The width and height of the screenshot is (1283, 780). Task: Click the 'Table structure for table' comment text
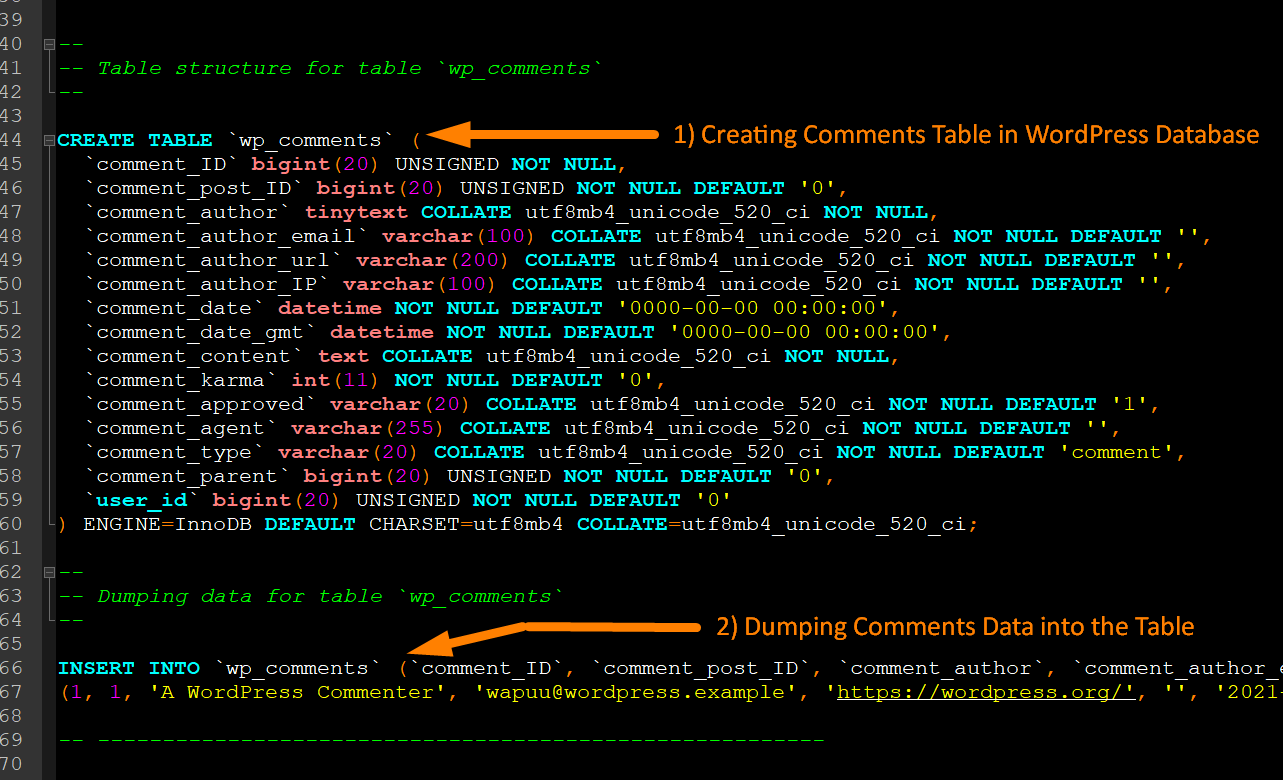pos(259,68)
